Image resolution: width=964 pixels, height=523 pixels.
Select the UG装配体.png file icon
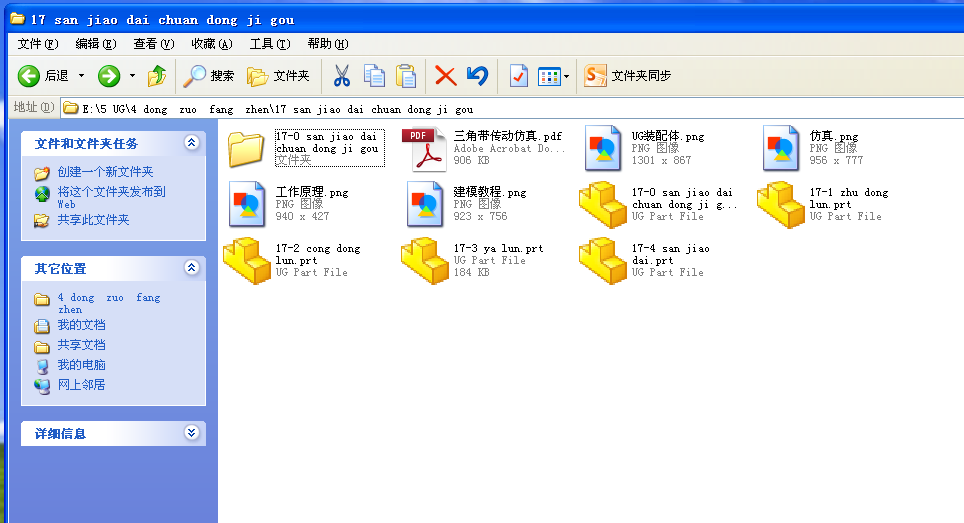(602, 148)
